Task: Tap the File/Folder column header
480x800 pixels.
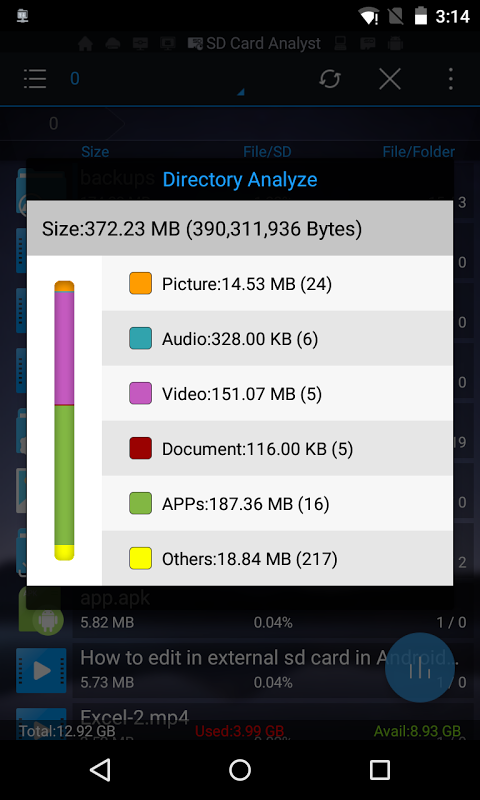Action: [x=419, y=152]
